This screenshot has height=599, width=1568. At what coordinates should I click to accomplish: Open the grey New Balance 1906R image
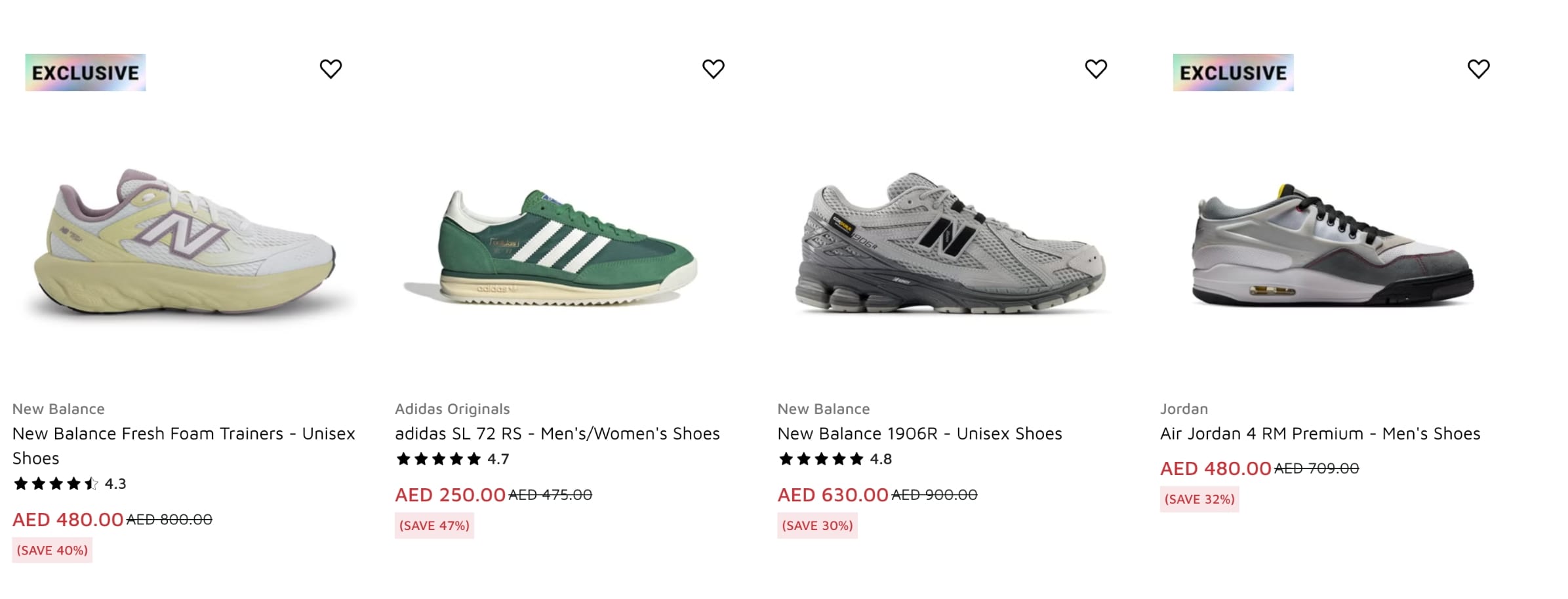click(x=951, y=244)
